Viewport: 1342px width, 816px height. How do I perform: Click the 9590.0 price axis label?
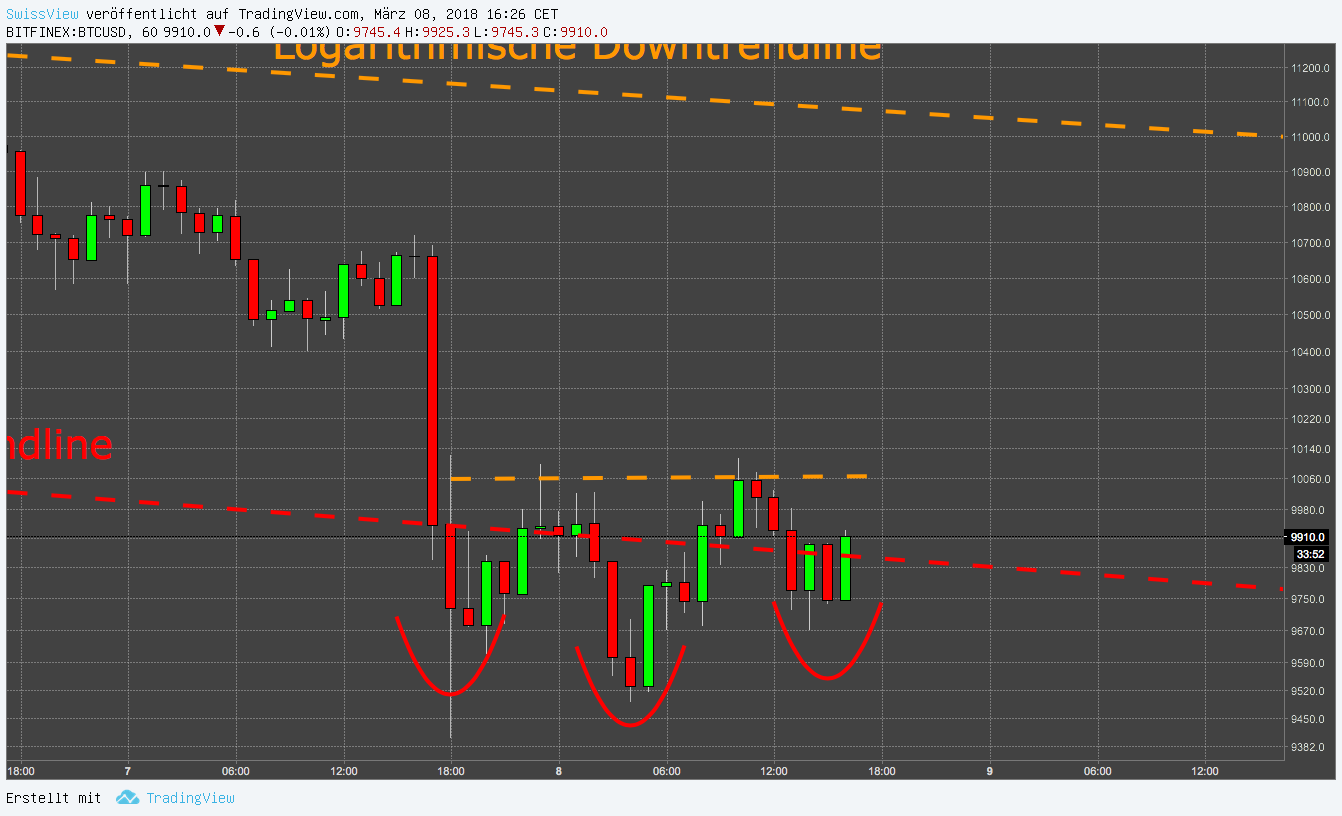pyautogui.click(x=1310, y=662)
